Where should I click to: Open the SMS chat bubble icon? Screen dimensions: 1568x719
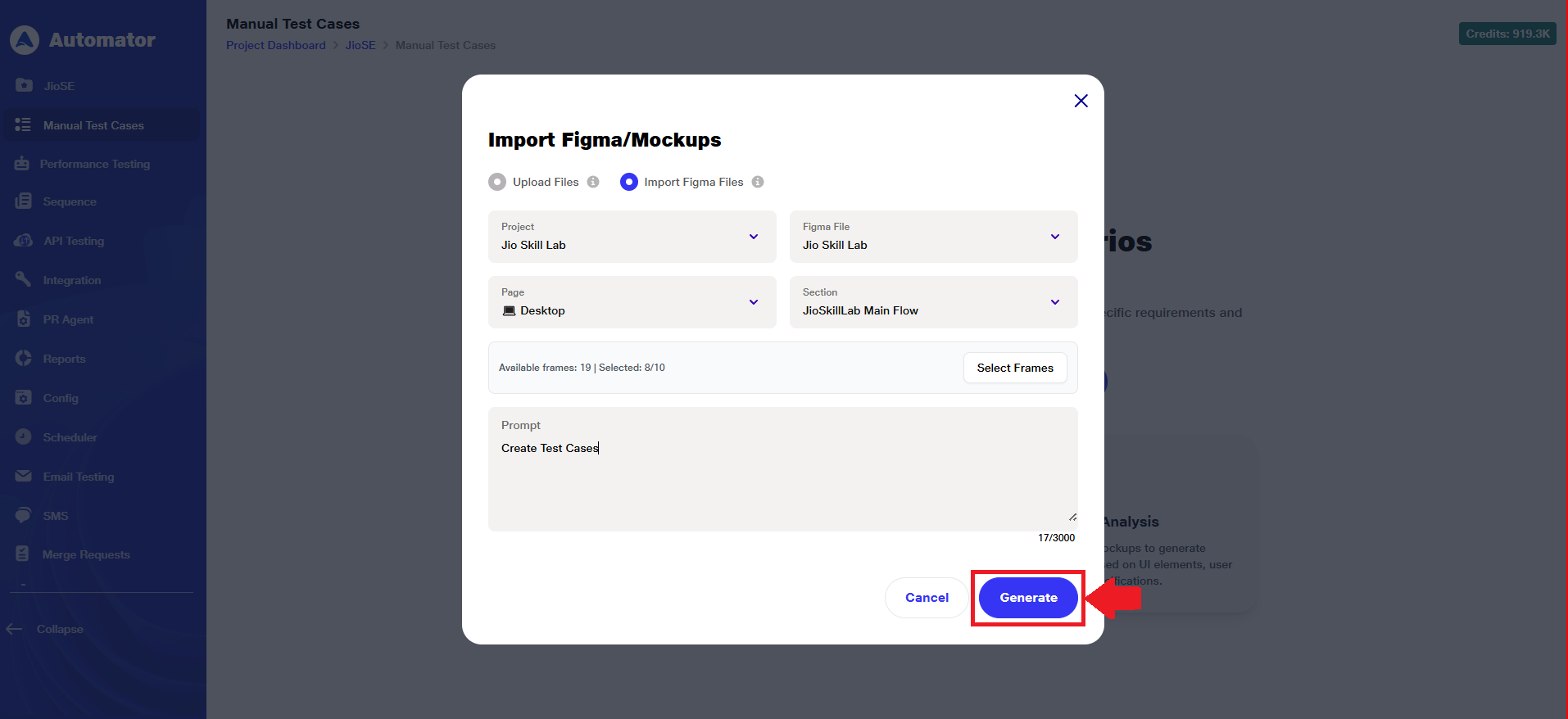click(24, 516)
